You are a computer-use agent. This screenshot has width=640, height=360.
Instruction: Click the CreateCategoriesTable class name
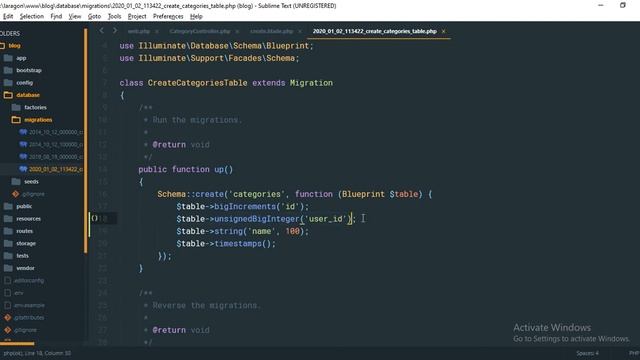coord(197,83)
